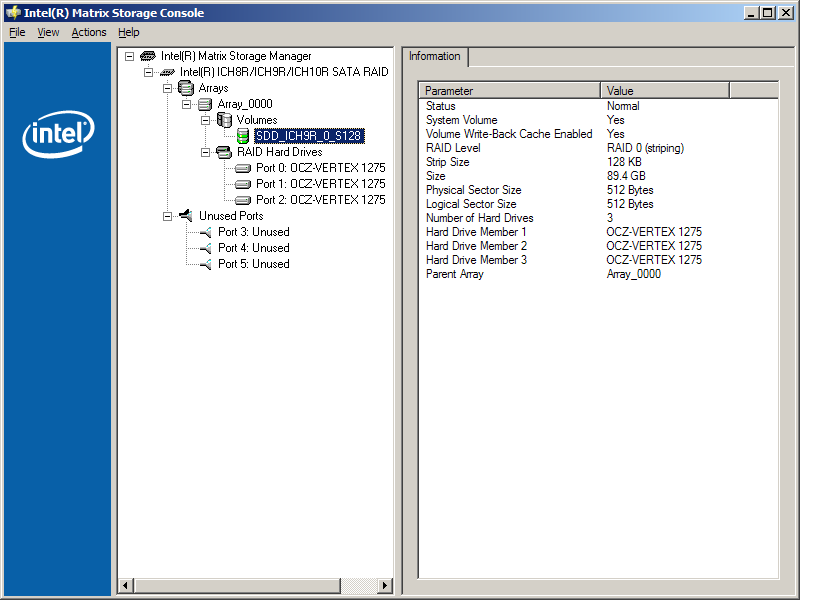This screenshot has width=840, height=600.
Task: Open the View menu
Action: [x=48, y=32]
